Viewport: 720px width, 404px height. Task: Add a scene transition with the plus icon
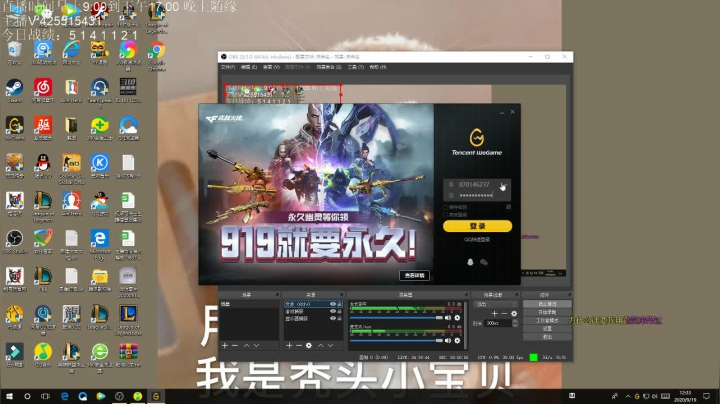494,314
